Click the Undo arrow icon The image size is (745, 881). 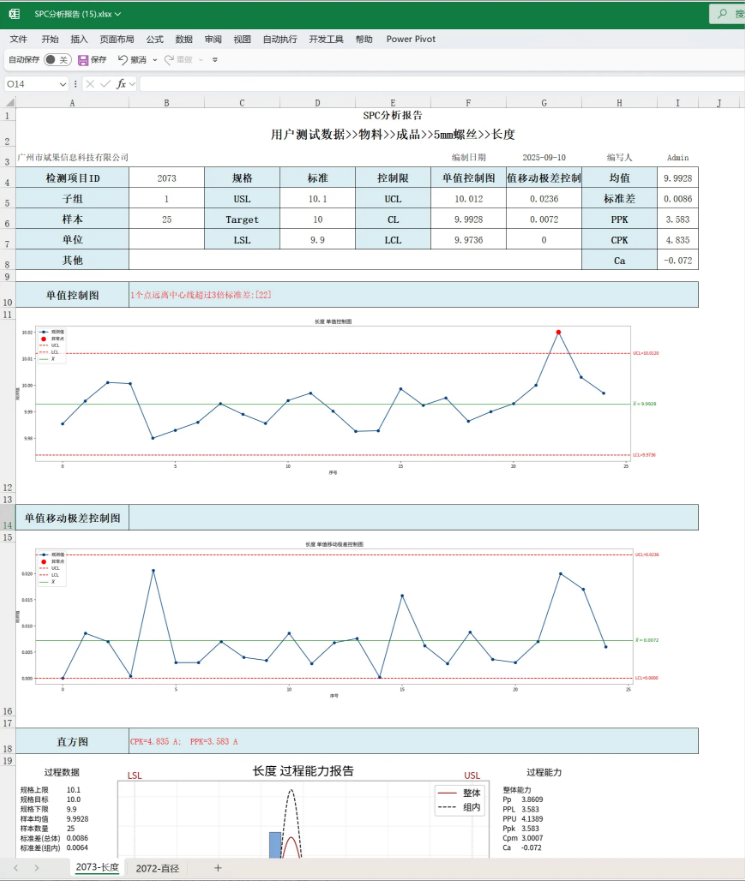122,60
